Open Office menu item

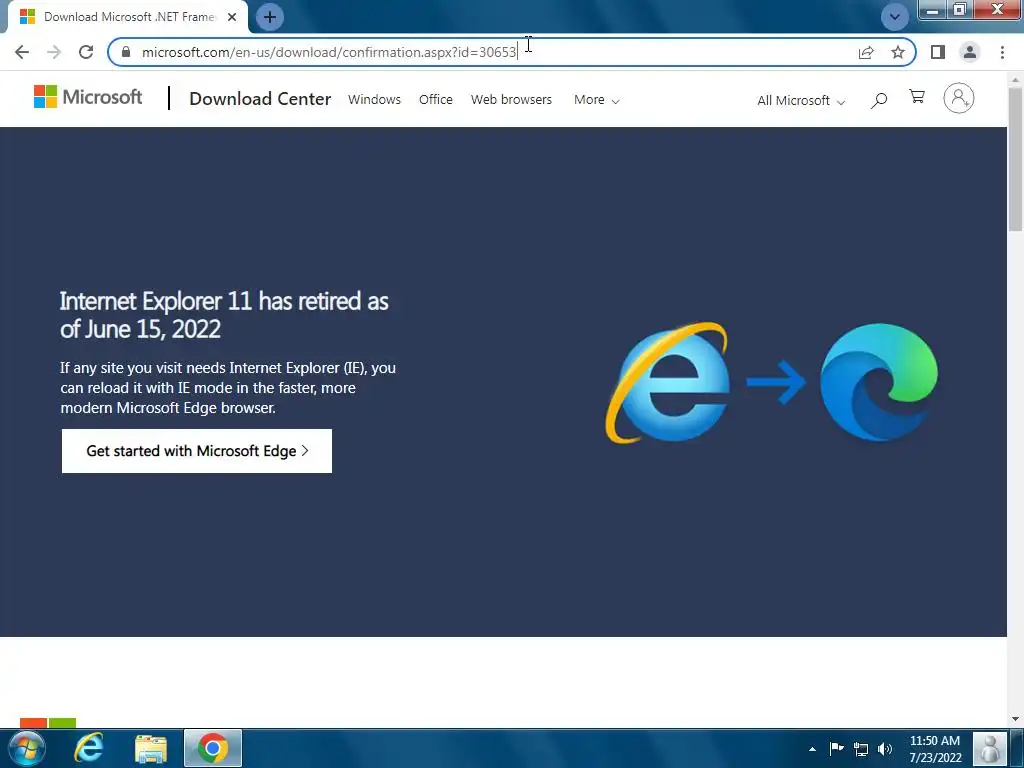pyautogui.click(x=436, y=99)
